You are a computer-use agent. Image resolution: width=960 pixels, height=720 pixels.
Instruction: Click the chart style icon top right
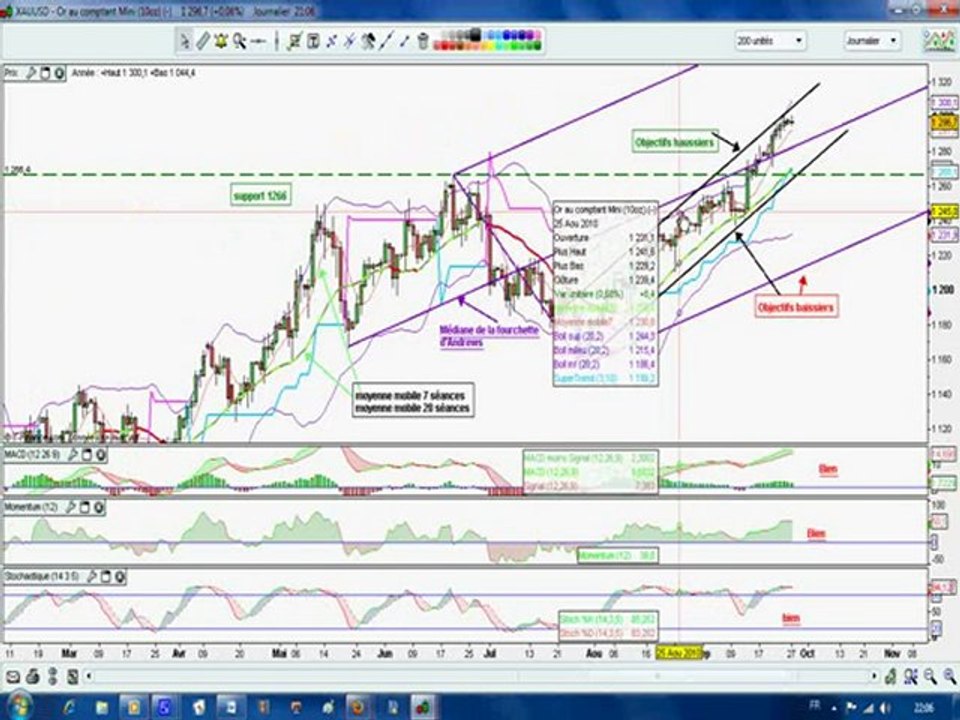pos(939,40)
